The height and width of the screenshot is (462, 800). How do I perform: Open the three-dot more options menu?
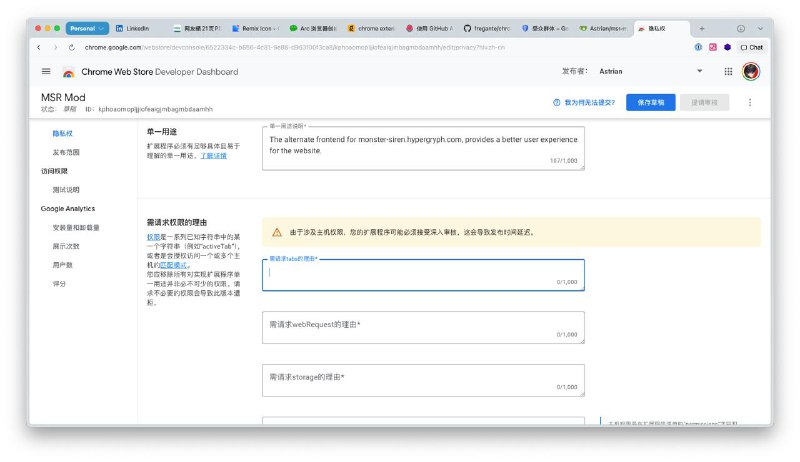coord(749,102)
